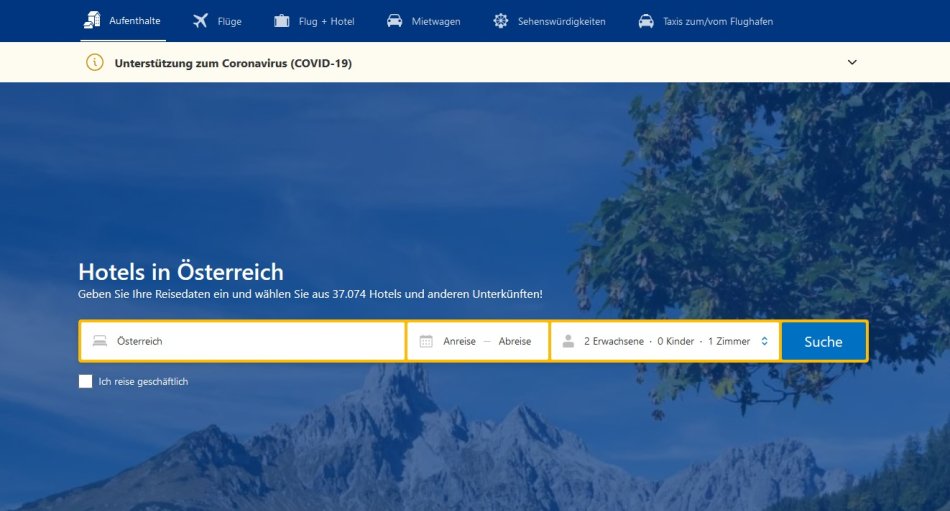Expand the COVID-19 support banner chevron

852,62
